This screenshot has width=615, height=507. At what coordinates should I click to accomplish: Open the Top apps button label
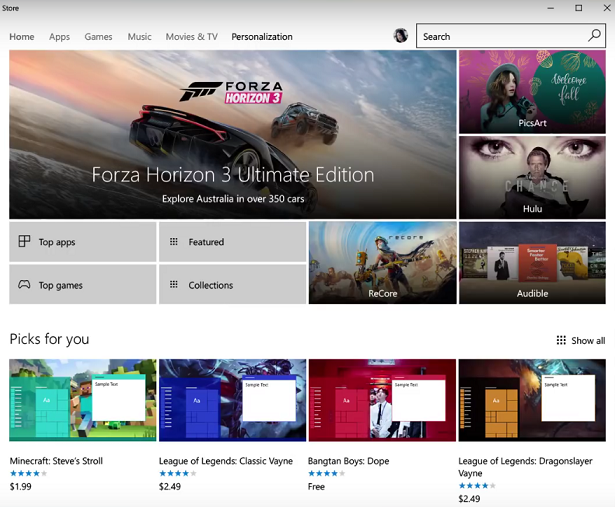[57, 242]
